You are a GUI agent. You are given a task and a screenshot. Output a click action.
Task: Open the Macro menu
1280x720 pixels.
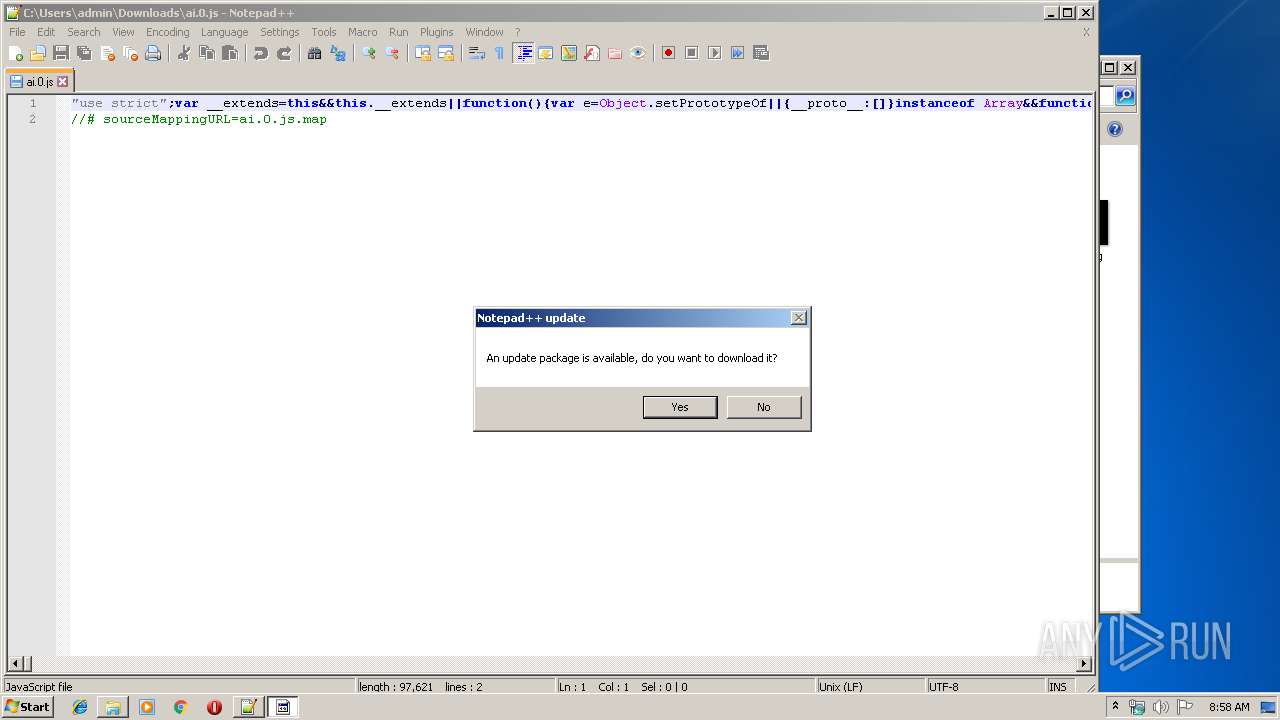pyautogui.click(x=363, y=32)
